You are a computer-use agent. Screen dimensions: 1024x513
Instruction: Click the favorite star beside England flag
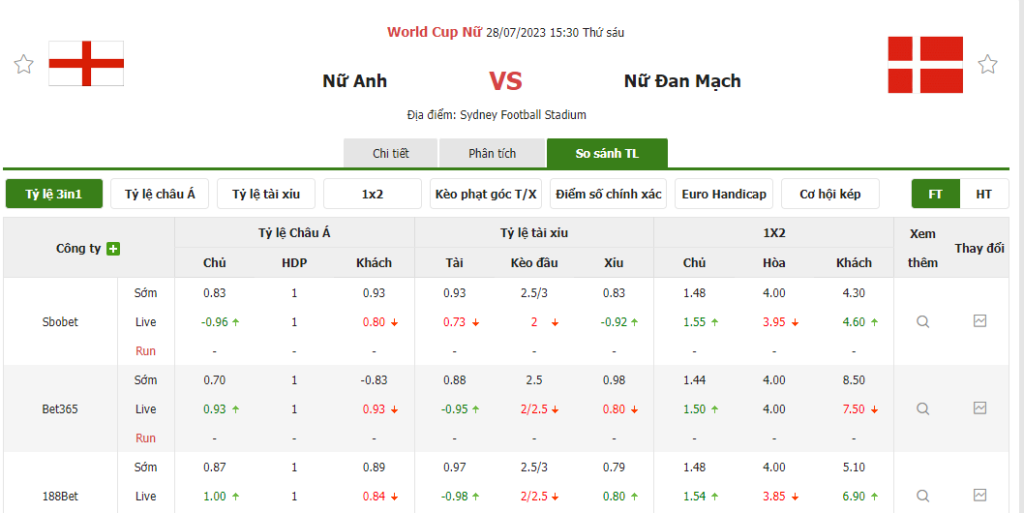point(24,65)
